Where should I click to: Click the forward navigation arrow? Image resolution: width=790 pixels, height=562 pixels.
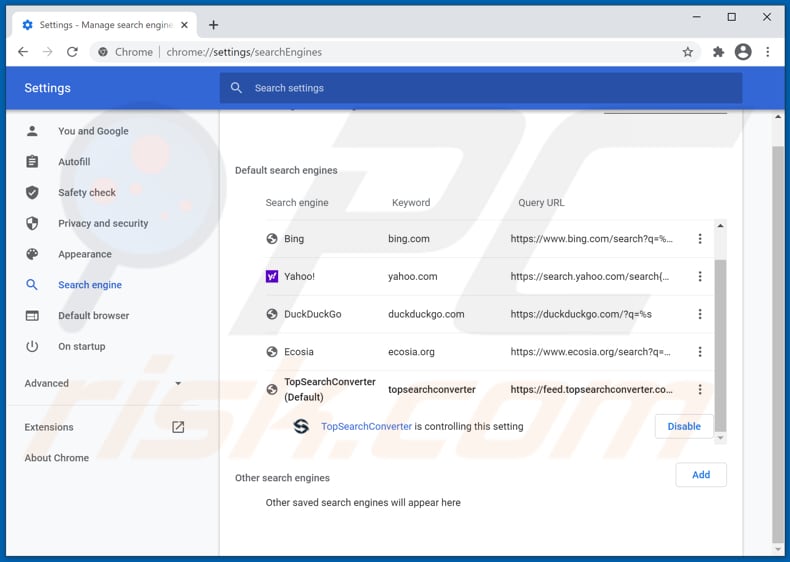(47, 52)
